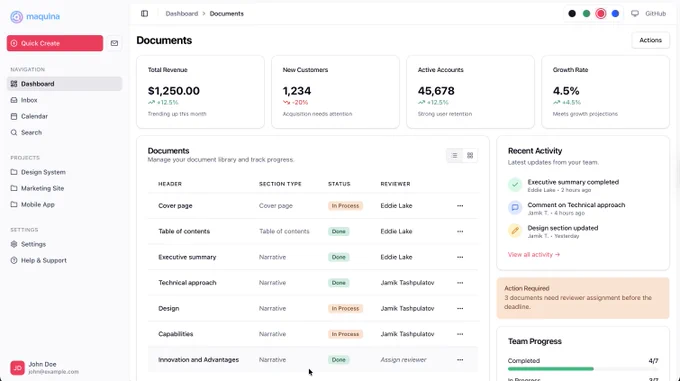Click the Marketing Site folder icon

coord(14,188)
